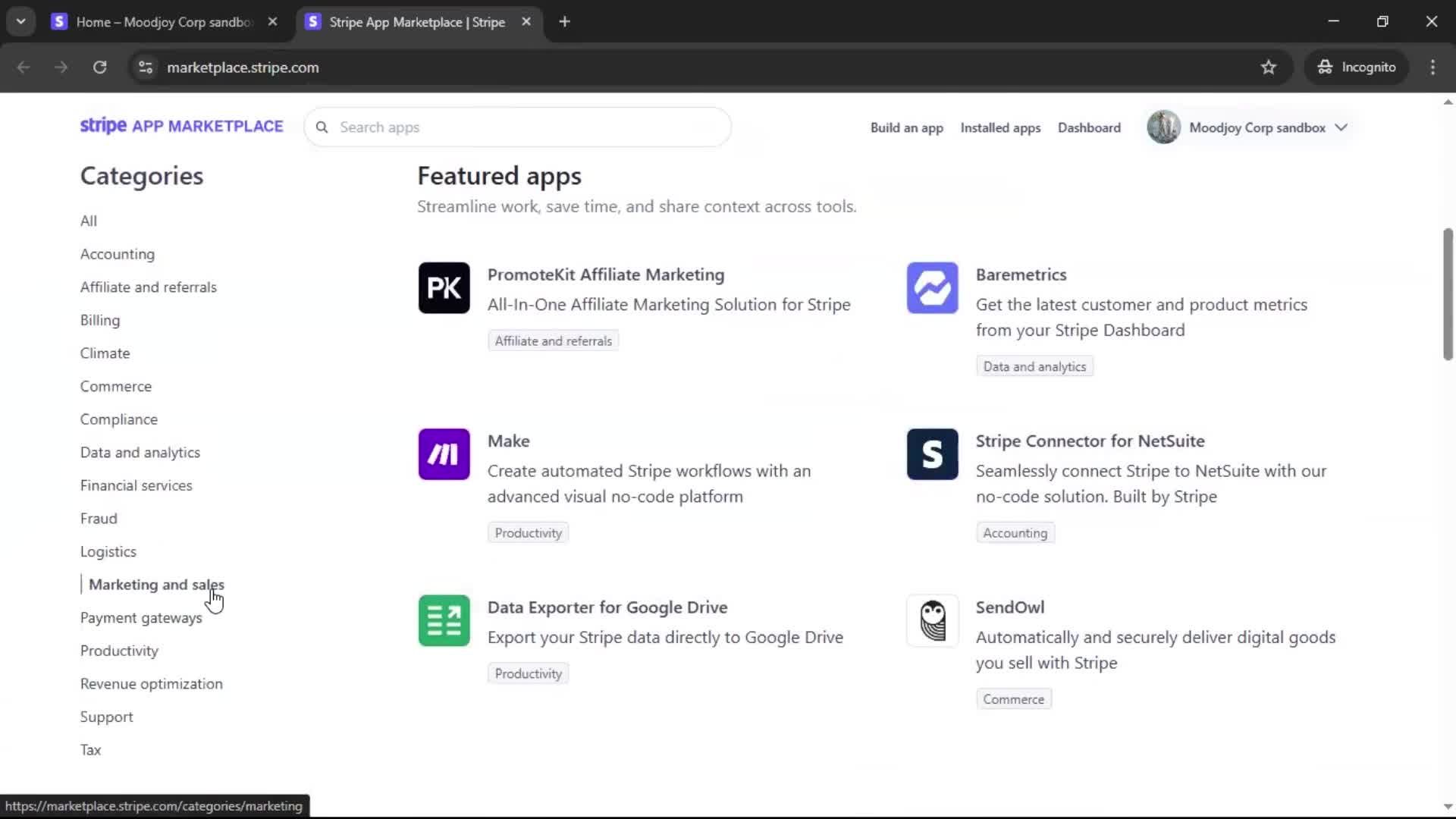
Task: View site information in the address bar
Action: pos(145,67)
